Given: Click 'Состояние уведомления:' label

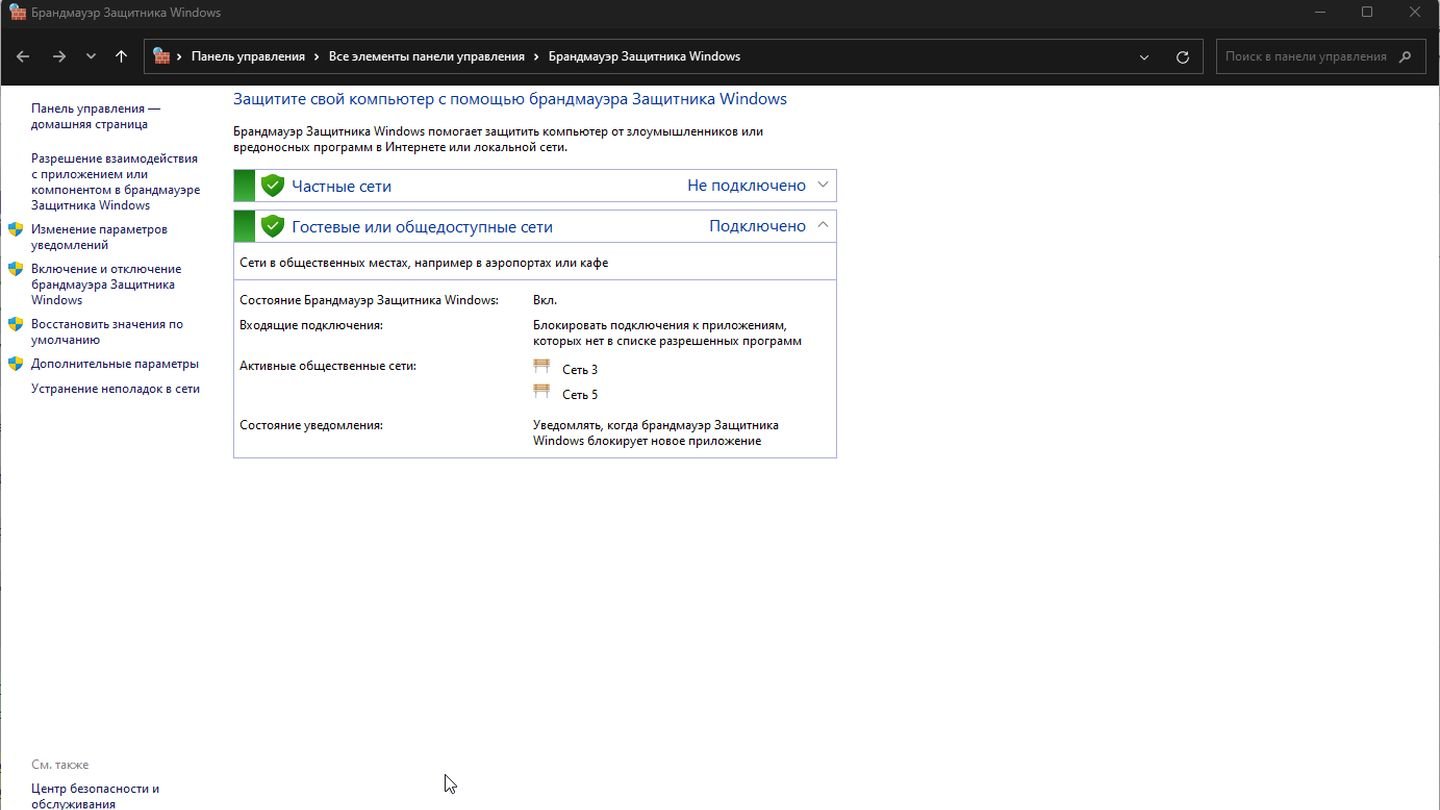Looking at the screenshot, I should (311, 425).
